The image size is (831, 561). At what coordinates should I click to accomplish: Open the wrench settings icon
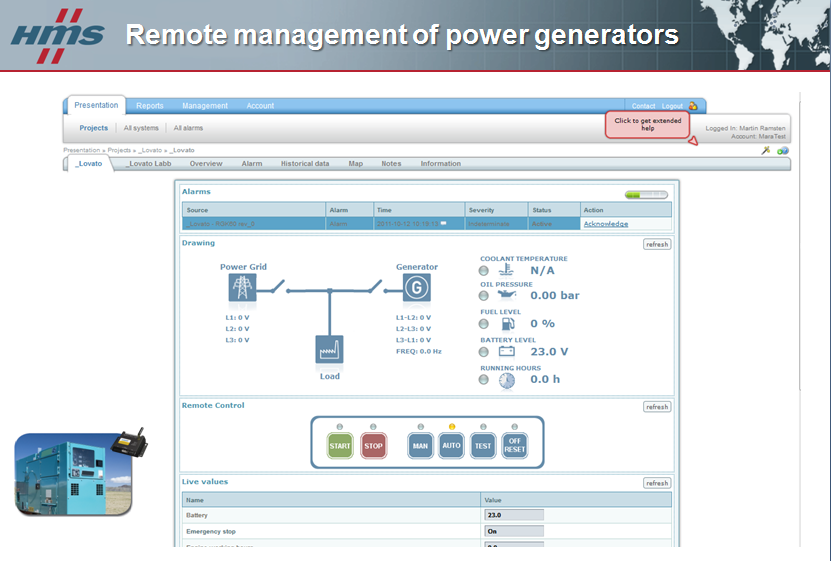click(x=765, y=150)
